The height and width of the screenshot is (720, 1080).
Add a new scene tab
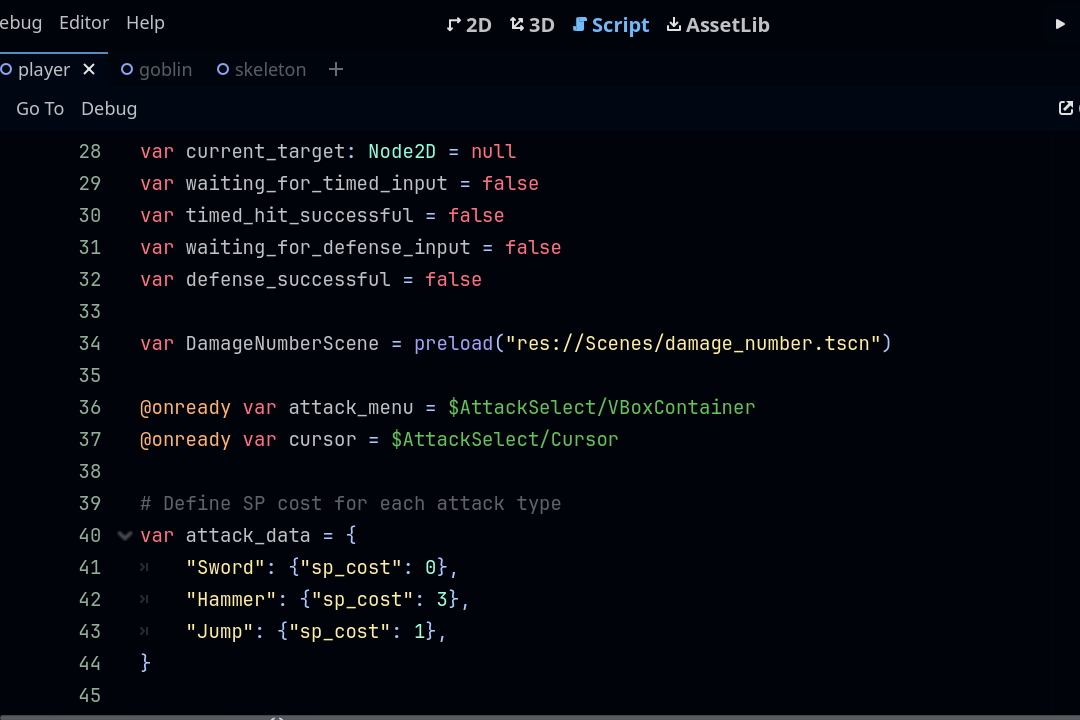click(x=336, y=69)
